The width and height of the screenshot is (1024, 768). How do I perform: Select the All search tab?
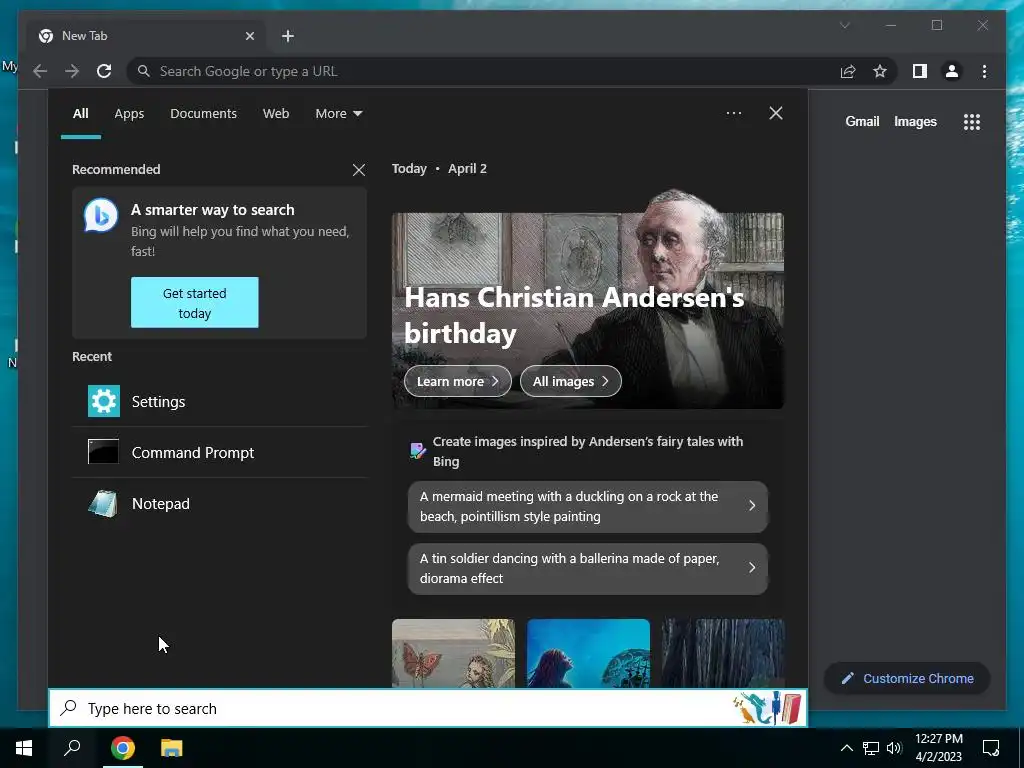click(80, 114)
